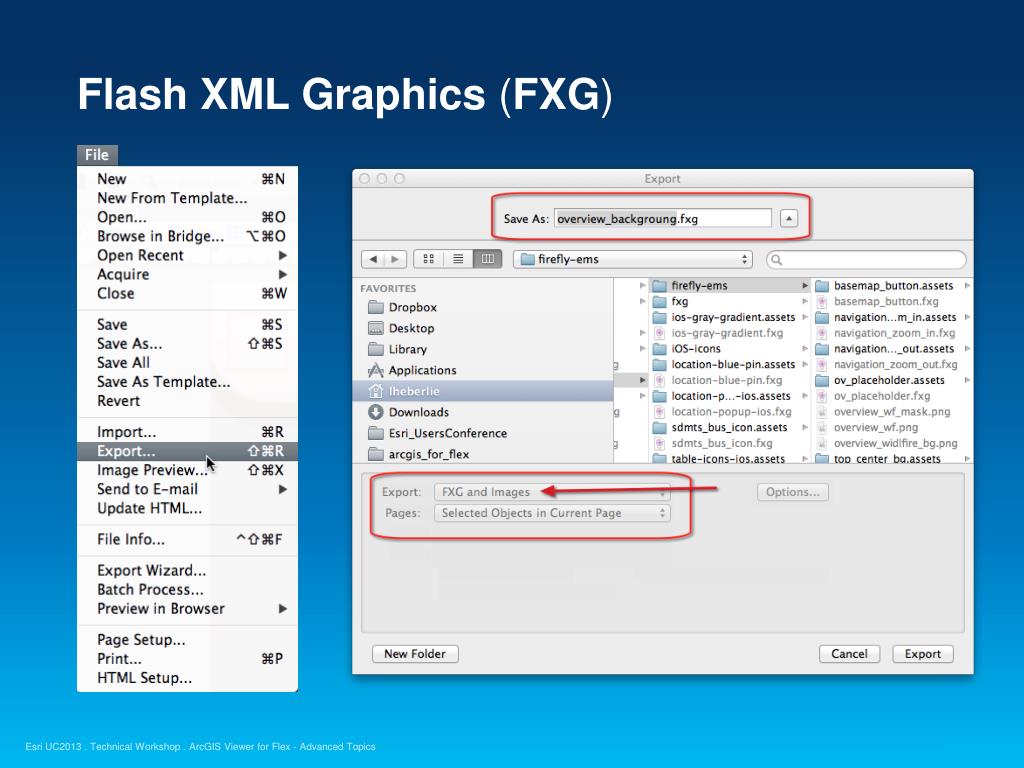Open HTML Setup... from the menu
Screen dimensions: 1024x768
187,678
